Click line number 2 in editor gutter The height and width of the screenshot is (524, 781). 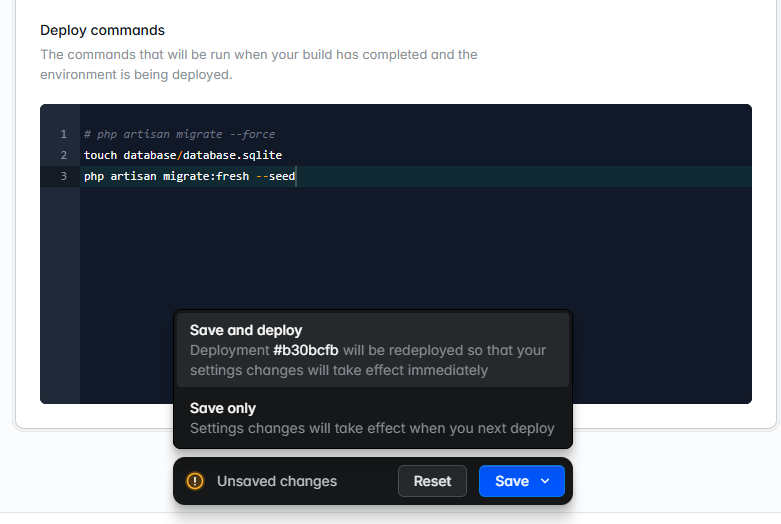(63, 155)
